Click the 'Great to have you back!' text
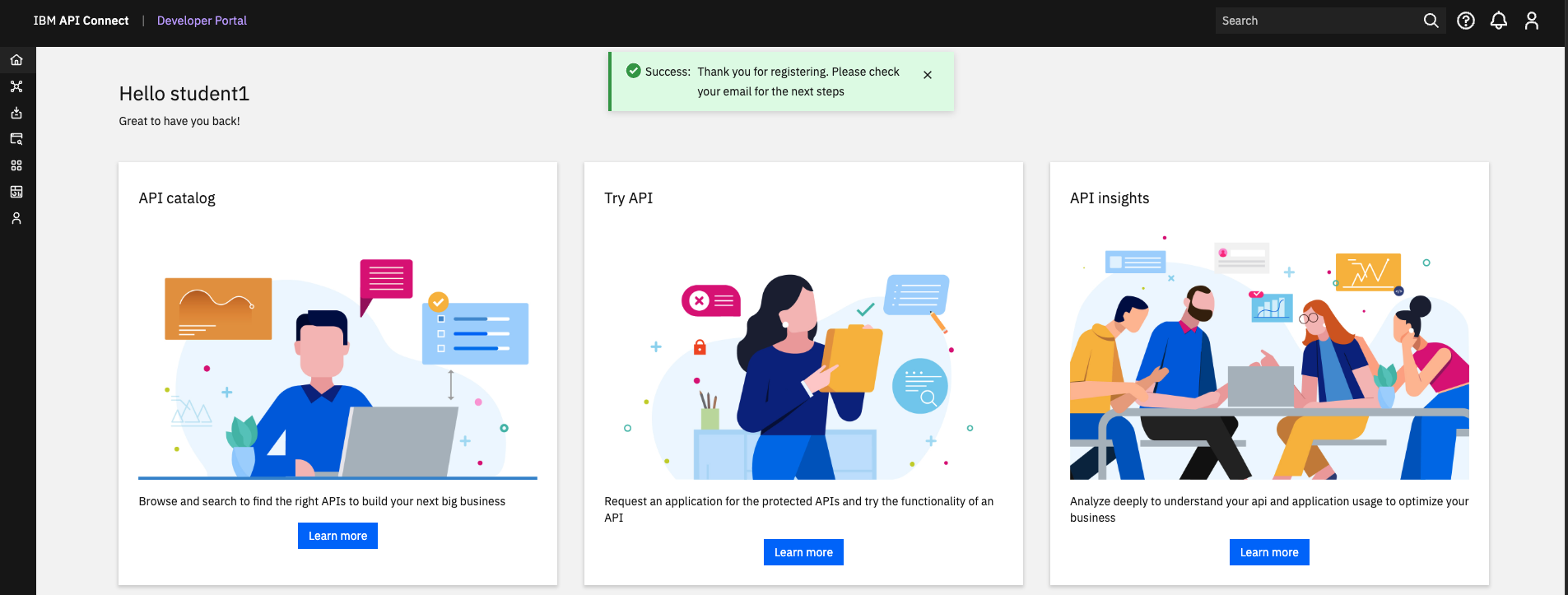 pyautogui.click(x=179, y=121)
